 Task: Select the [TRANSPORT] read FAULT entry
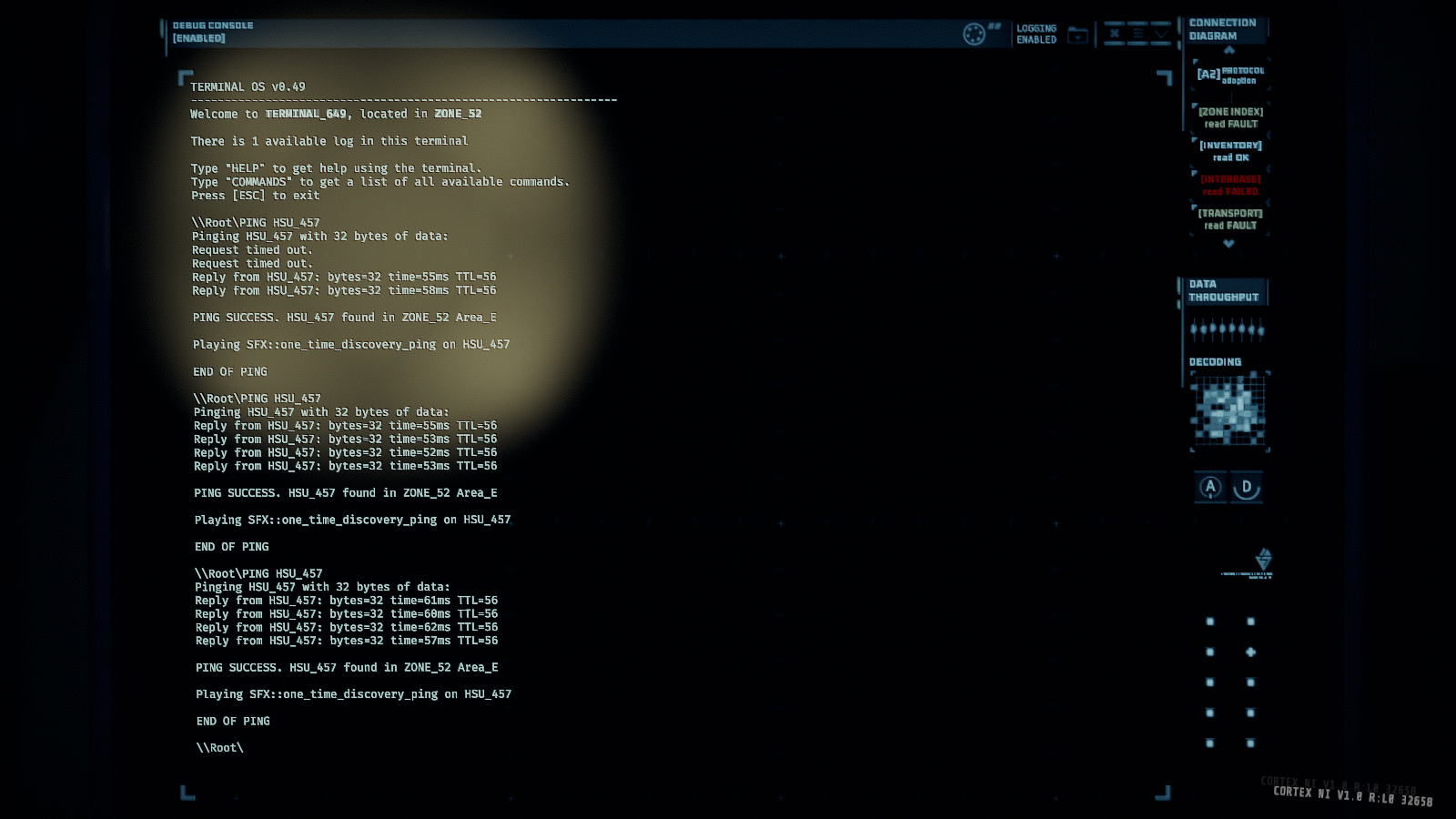(1230, 219)
